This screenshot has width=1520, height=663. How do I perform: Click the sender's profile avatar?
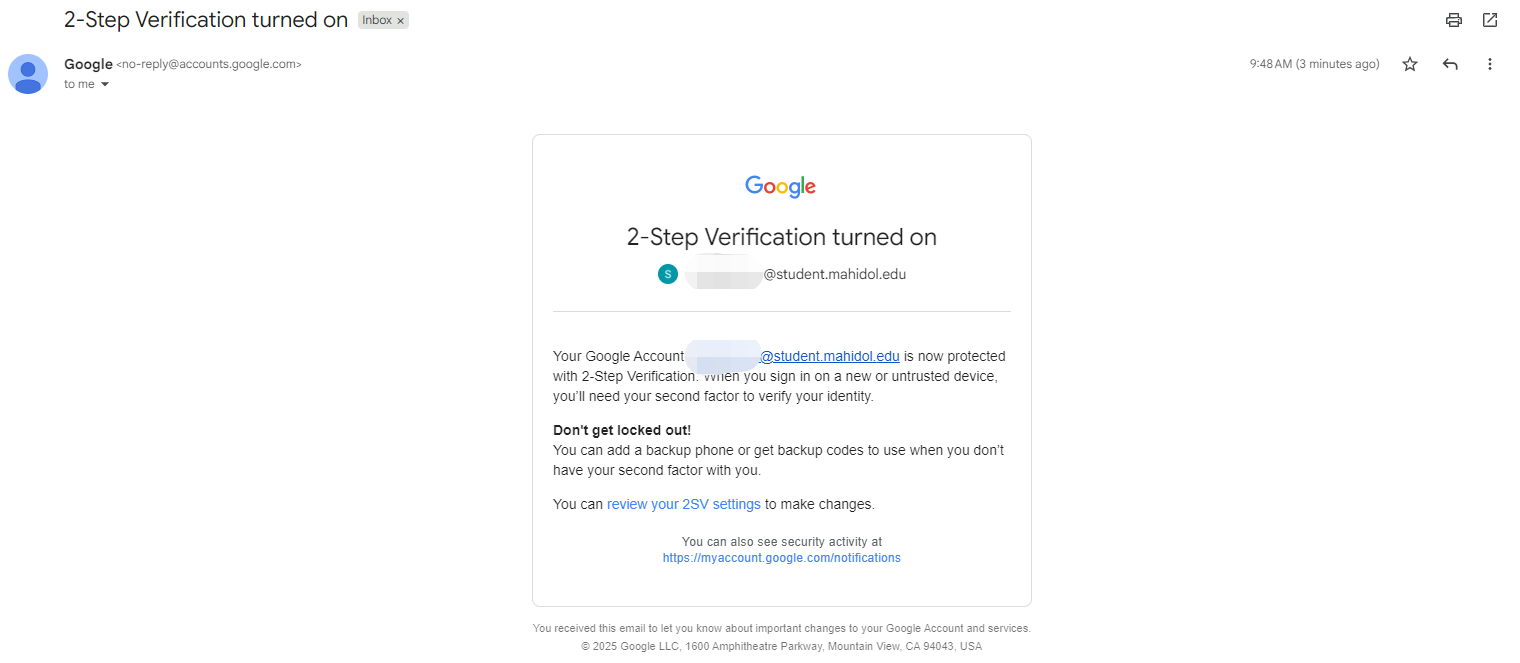[x=28, y=74]
